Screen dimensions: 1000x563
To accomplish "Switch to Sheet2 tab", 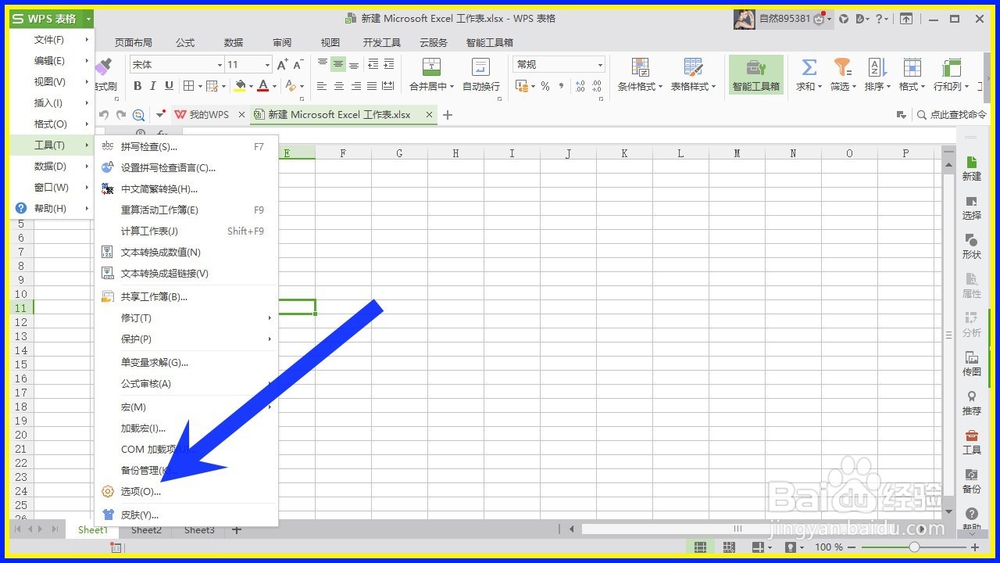I will pos(146,530).
